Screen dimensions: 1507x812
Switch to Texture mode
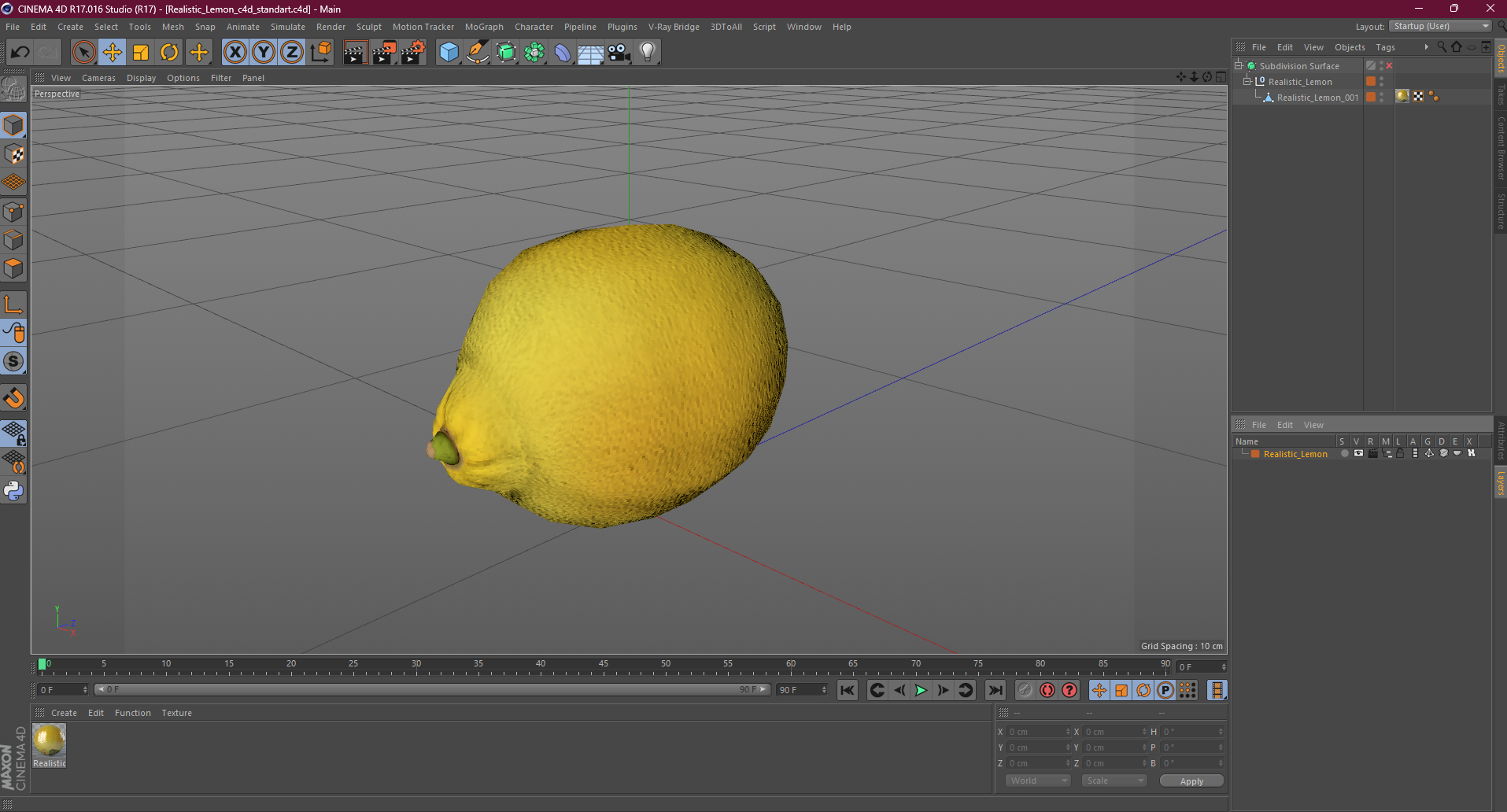13,154
